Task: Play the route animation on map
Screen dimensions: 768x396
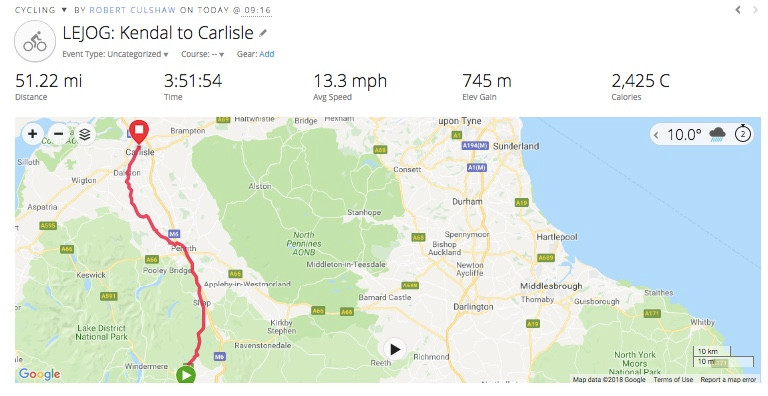Action: [394, 349]
